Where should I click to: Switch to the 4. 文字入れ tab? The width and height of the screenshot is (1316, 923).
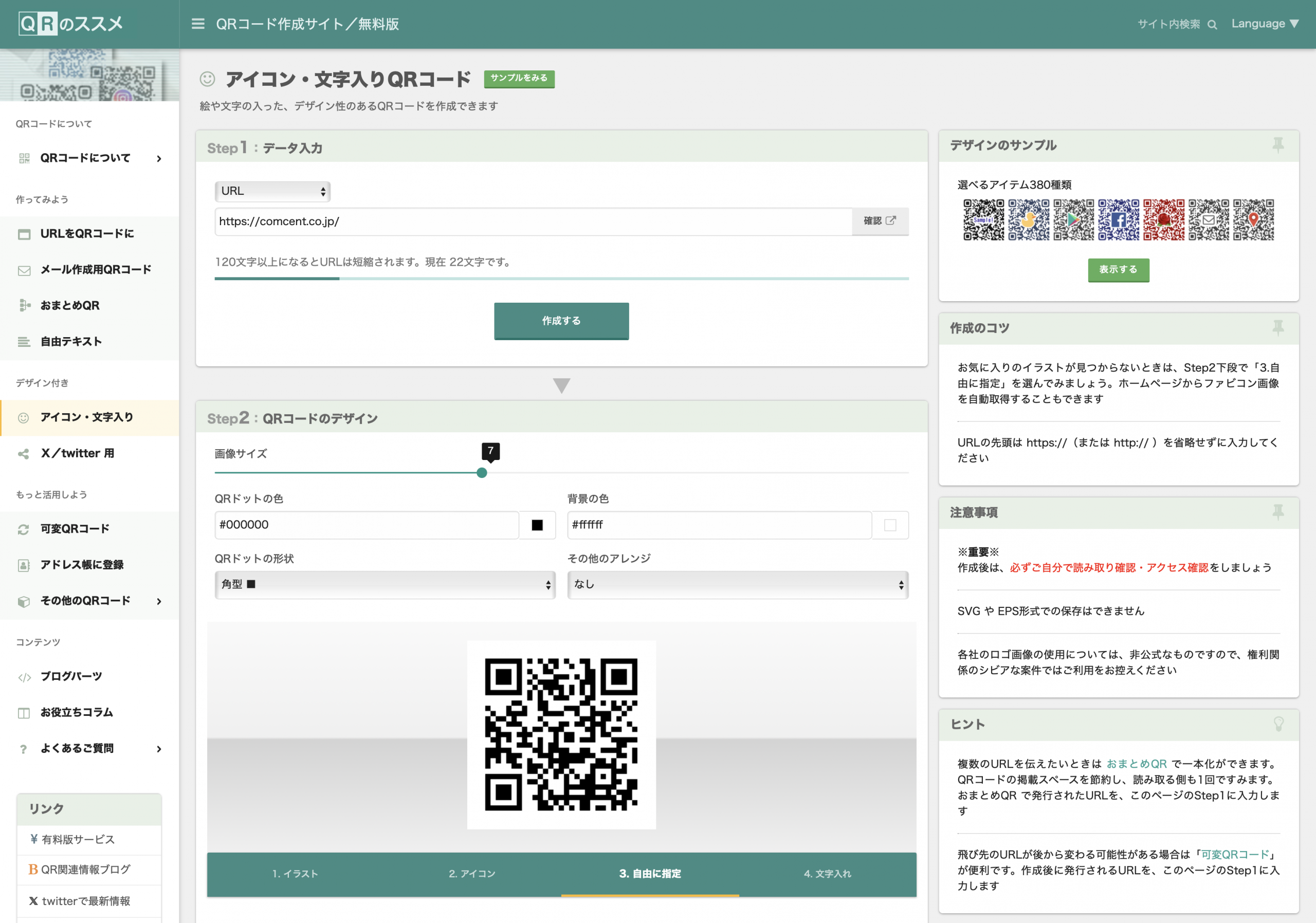(827, 874)
